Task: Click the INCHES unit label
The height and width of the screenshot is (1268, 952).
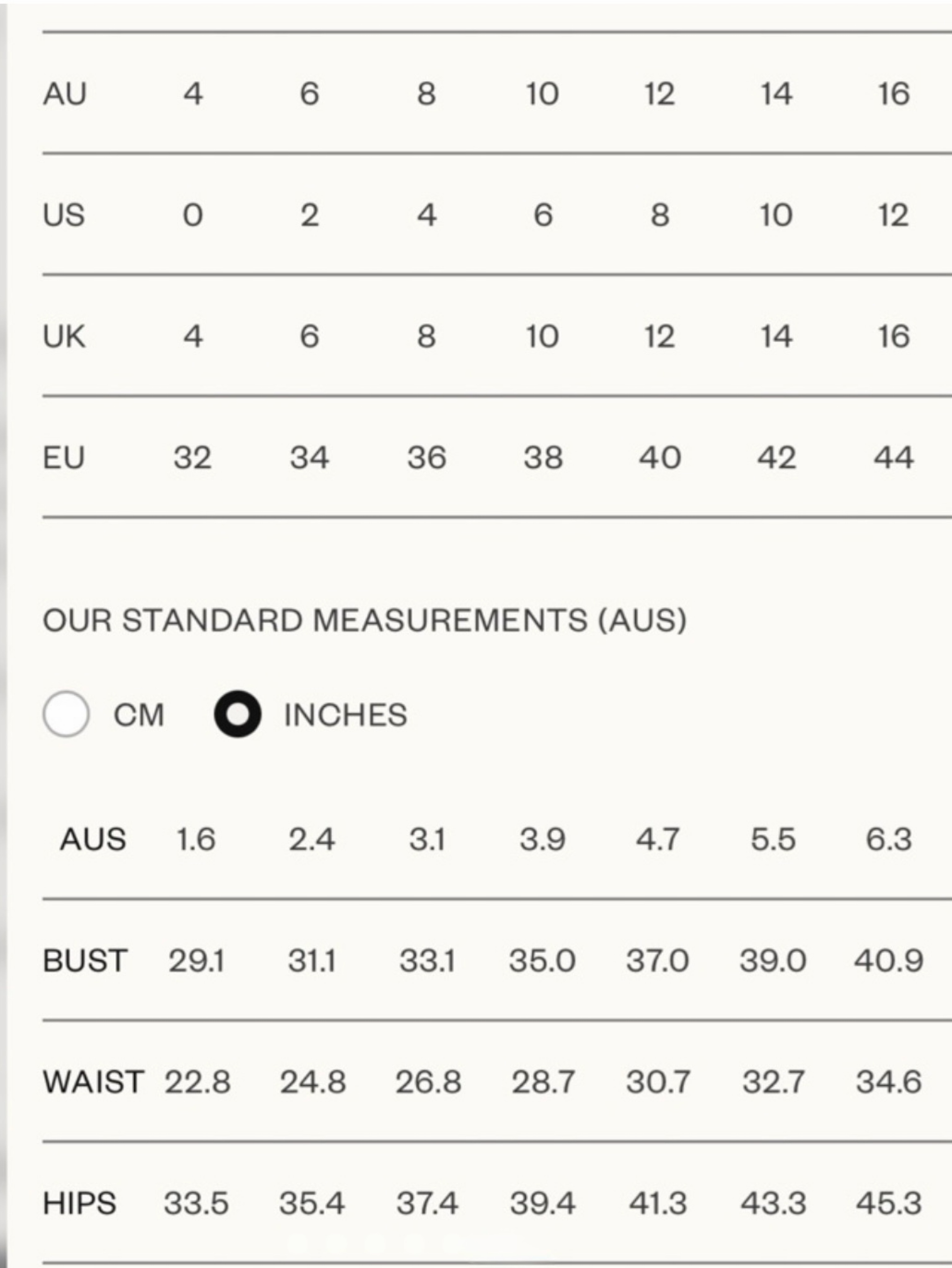Action: pyautogui.click(x=346, y=715)
